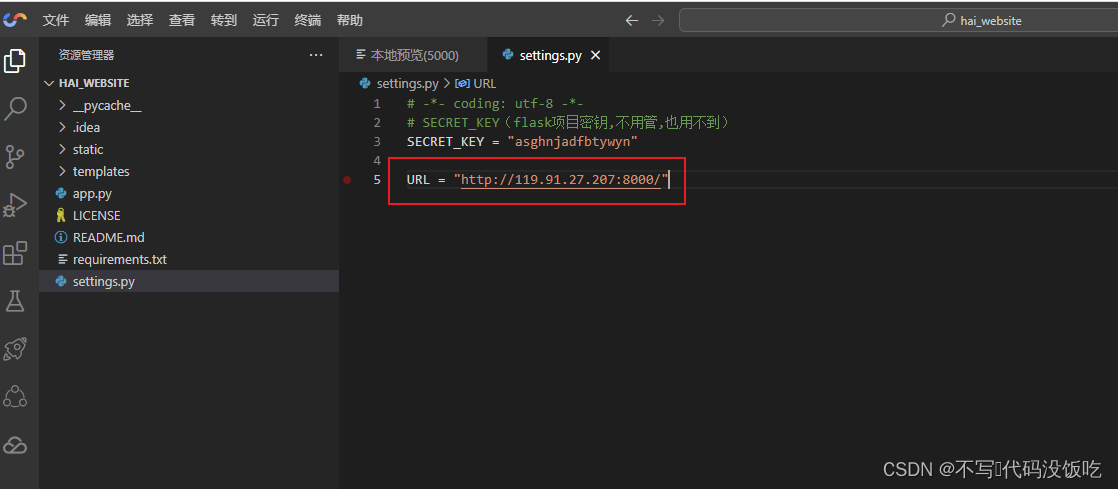
Task: Toggle breakpoint on line 5
Action: pos(347,180)
